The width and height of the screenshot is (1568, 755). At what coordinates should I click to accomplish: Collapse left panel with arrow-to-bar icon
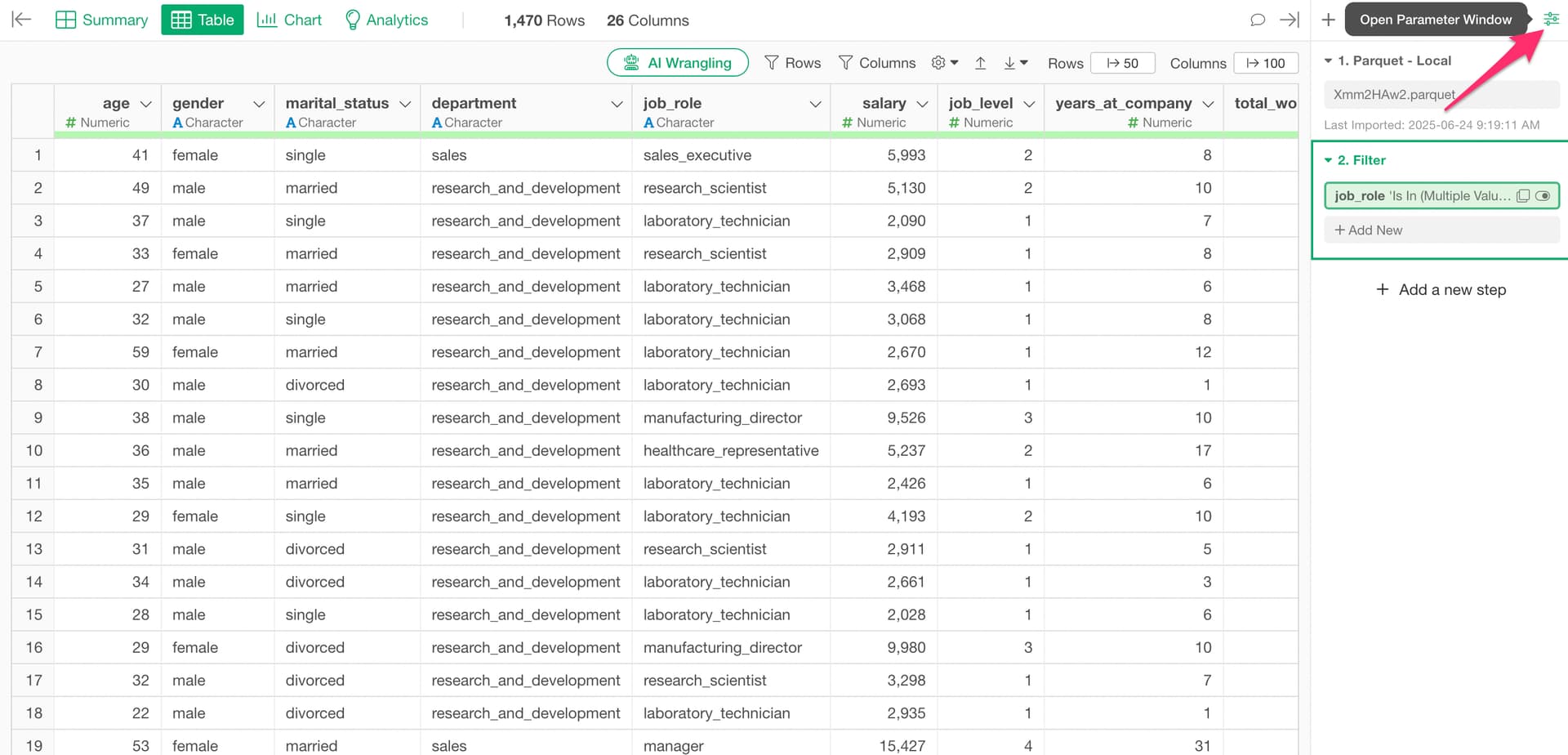point(22,20)
